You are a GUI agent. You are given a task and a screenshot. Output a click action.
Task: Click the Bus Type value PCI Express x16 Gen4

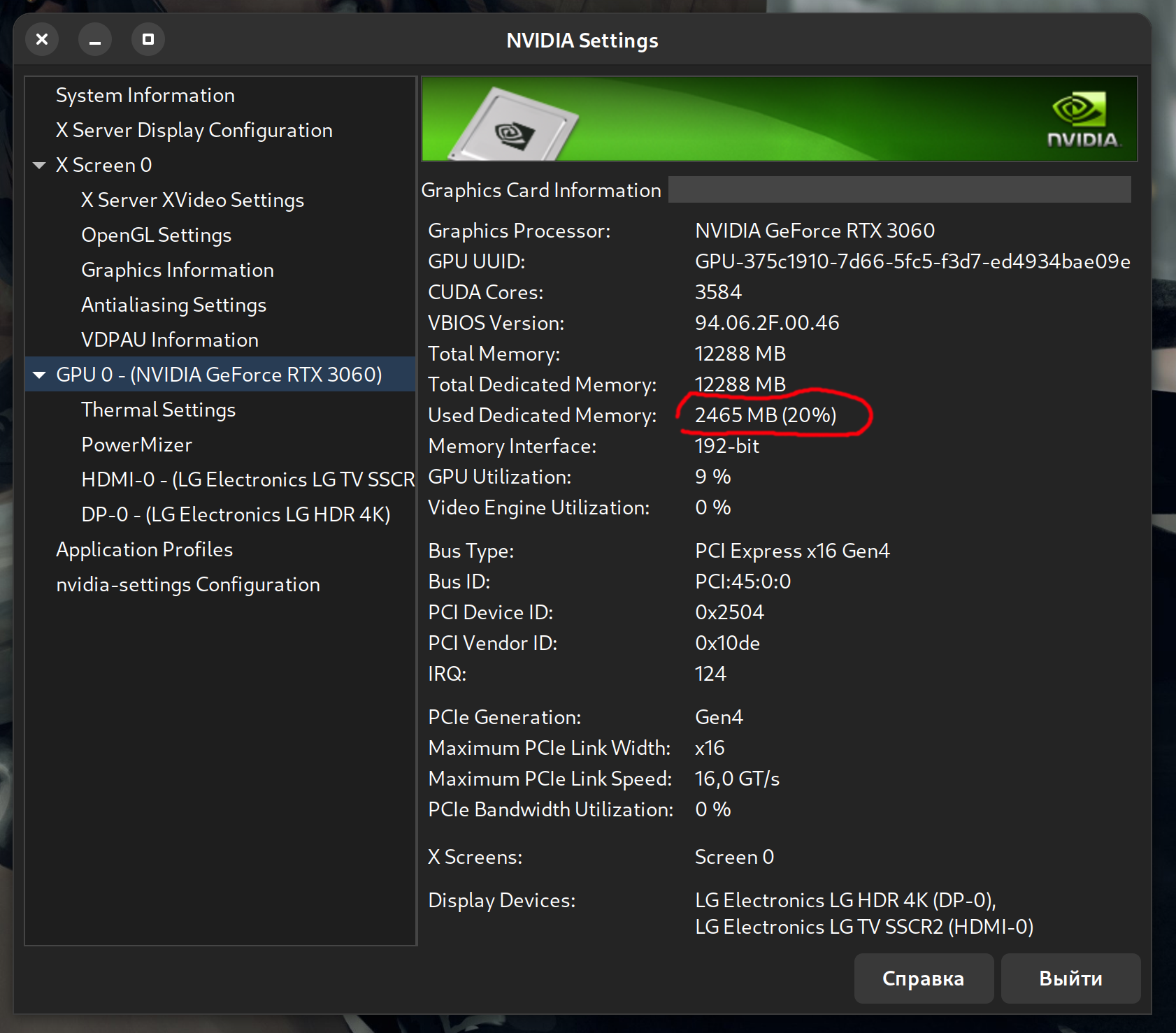pos(792,551)
